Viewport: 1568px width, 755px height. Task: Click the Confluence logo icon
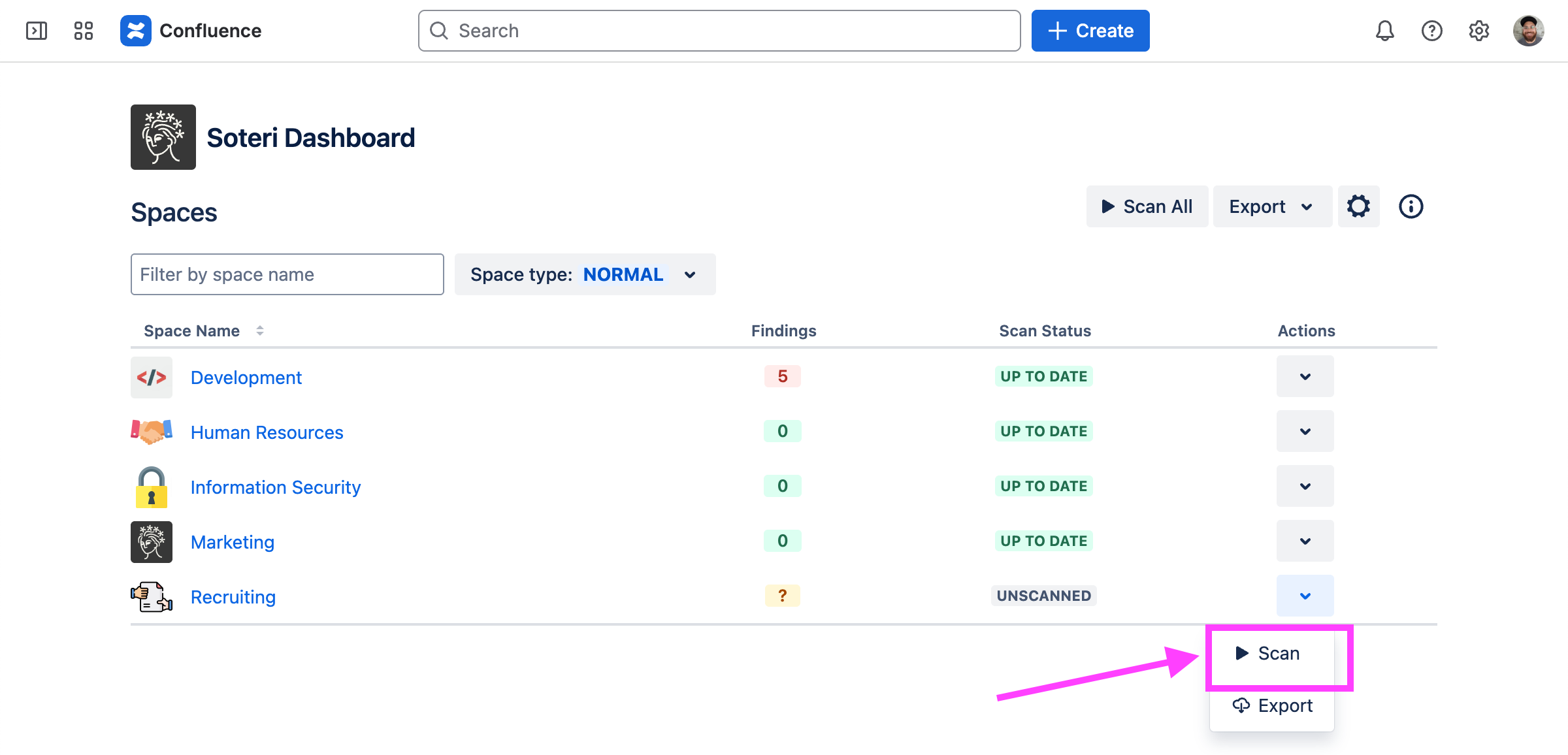click(136, 31)
